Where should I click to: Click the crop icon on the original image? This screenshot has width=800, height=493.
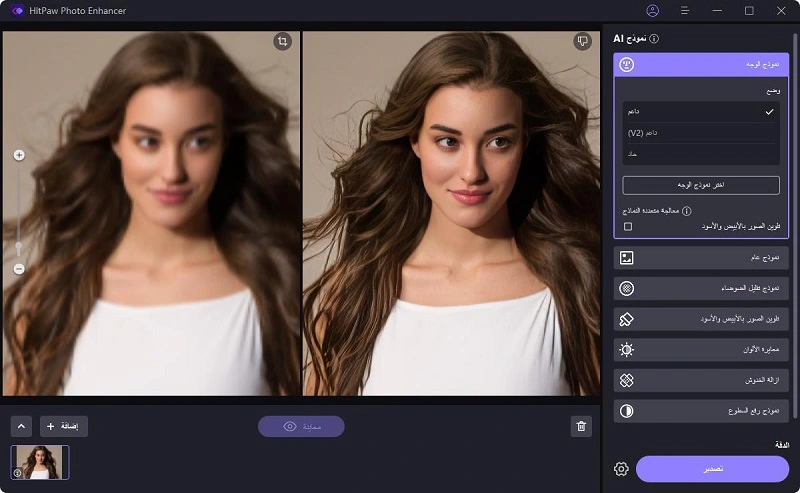[283, 41]
